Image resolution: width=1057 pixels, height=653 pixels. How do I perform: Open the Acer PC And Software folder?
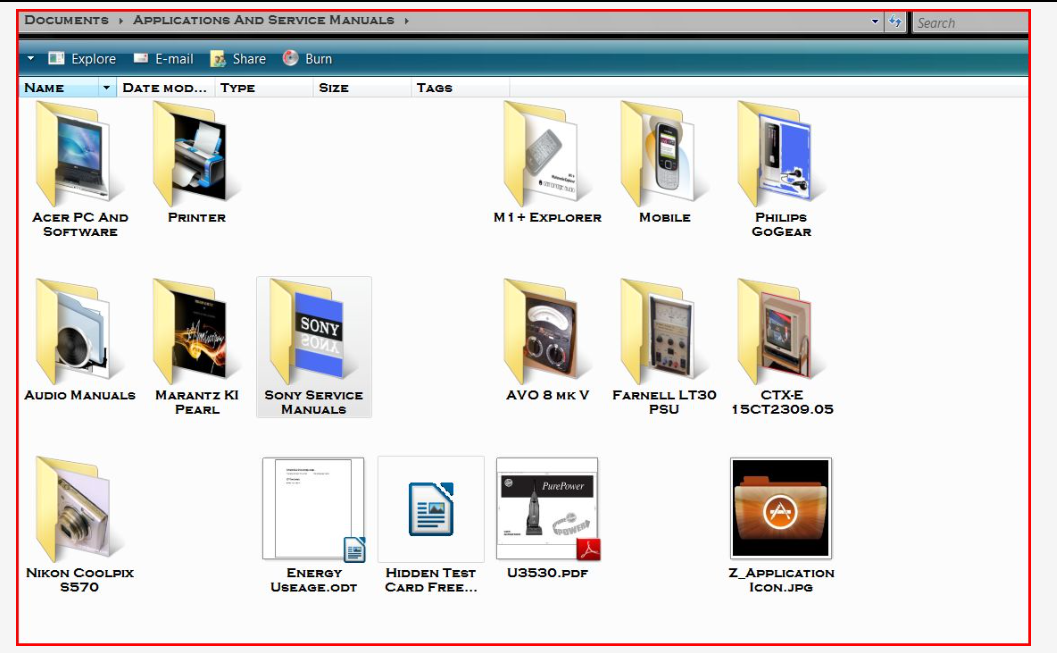80,170
